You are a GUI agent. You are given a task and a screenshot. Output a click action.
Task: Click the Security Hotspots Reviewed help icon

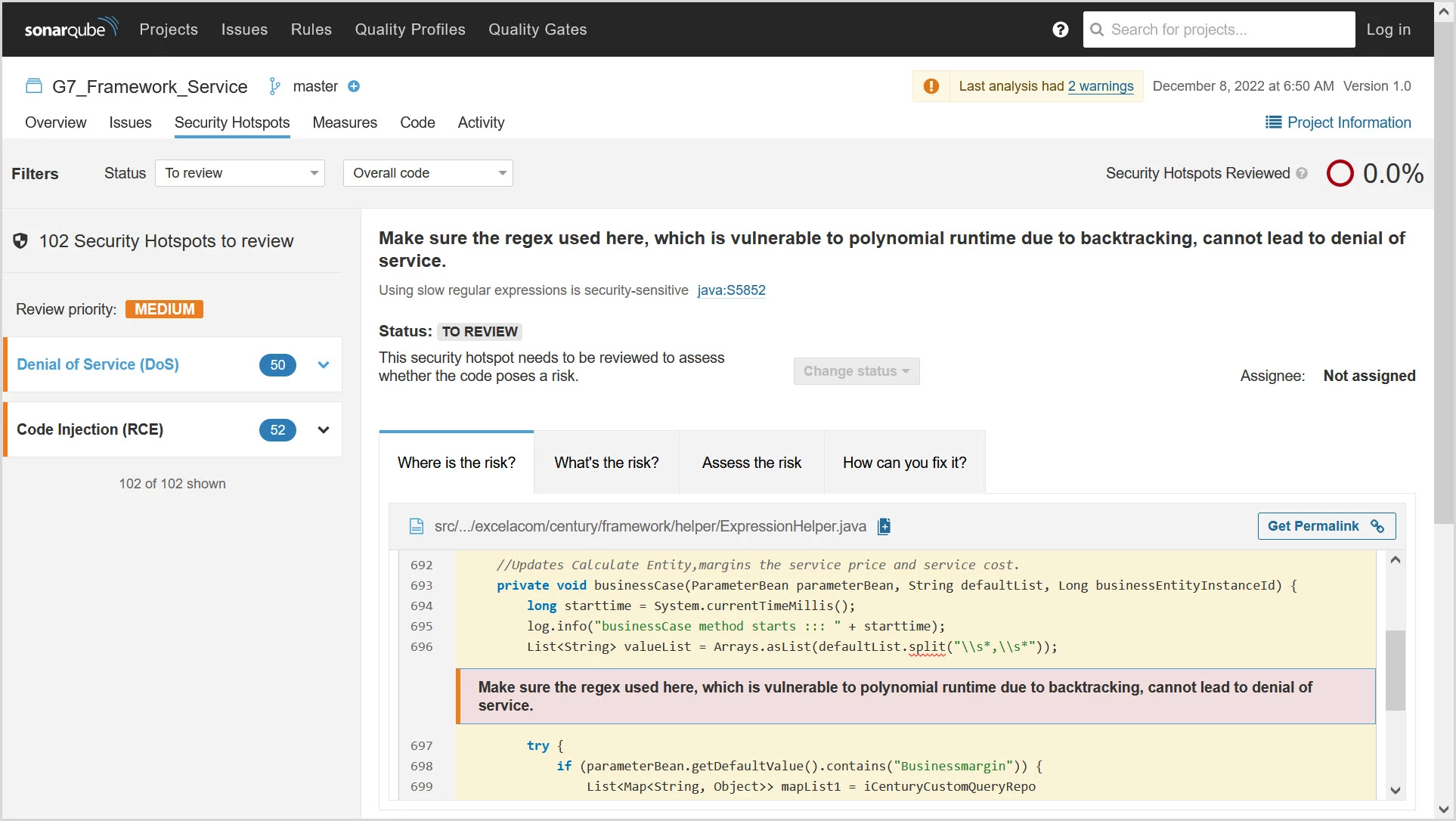[1302, 173]
